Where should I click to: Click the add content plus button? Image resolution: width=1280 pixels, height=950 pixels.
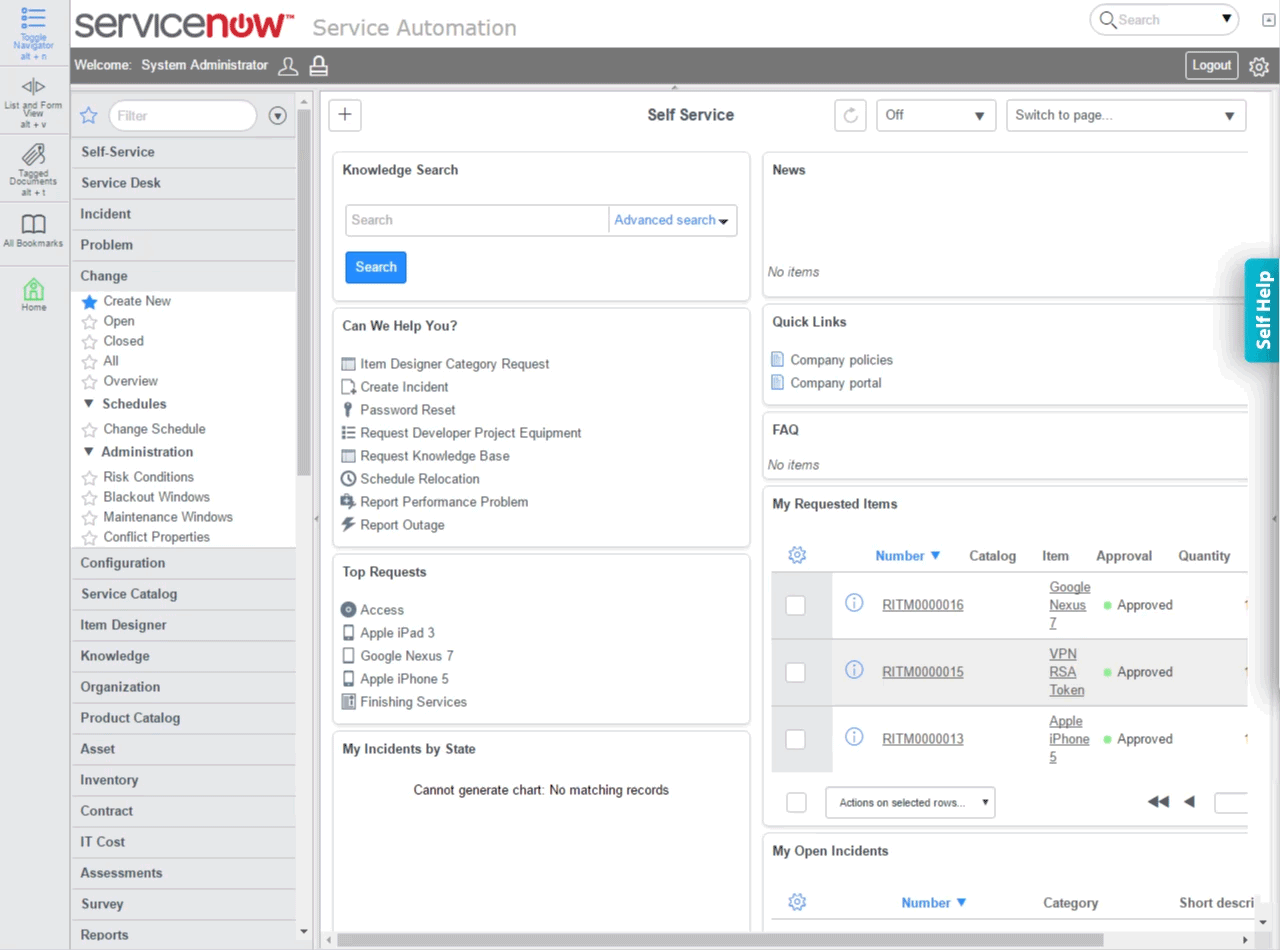(x=345, y=115)
